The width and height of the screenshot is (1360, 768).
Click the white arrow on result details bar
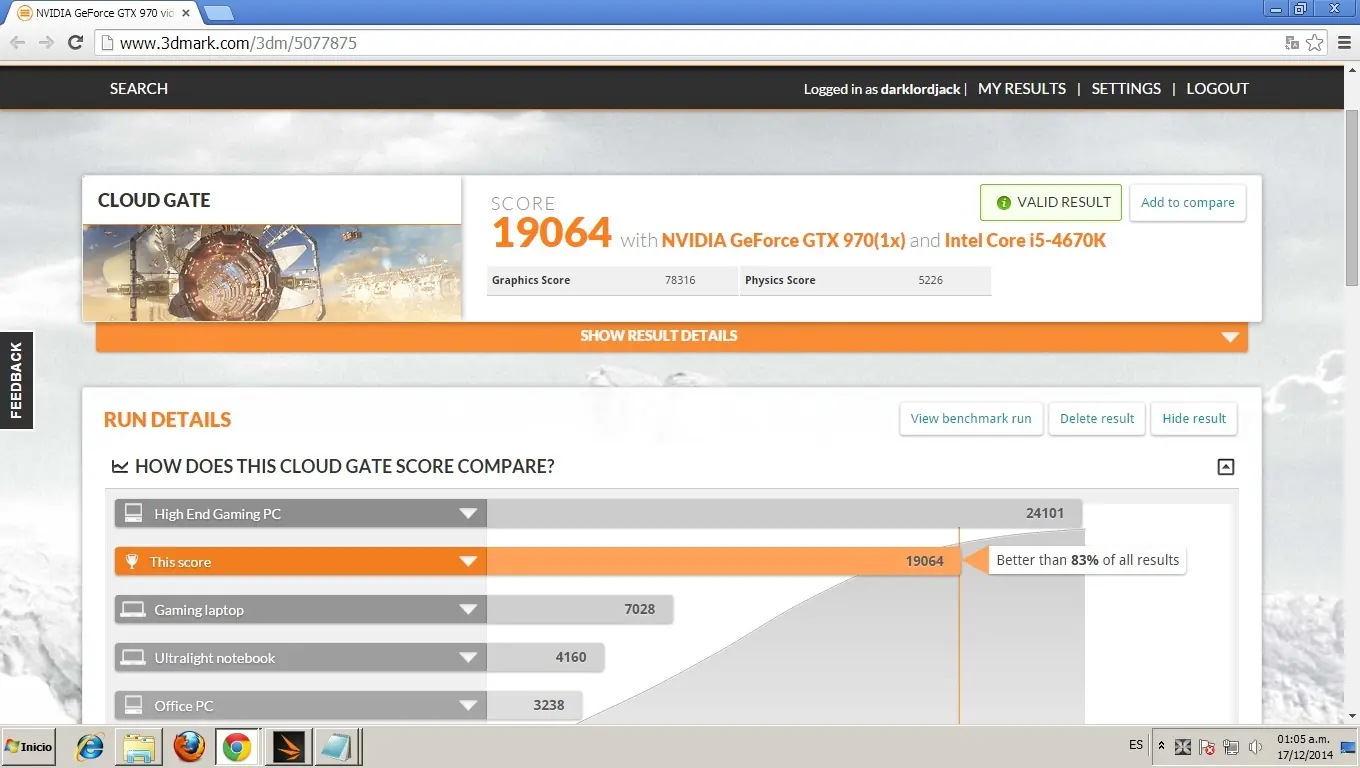tap(1230, 337)
